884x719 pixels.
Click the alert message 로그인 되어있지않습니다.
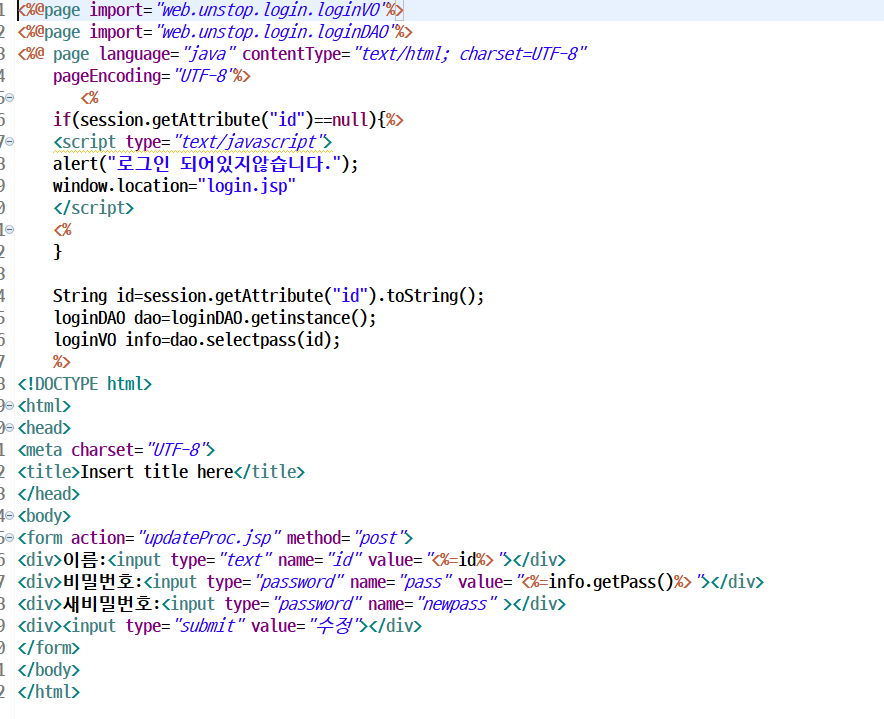click(x=224, y=164)
